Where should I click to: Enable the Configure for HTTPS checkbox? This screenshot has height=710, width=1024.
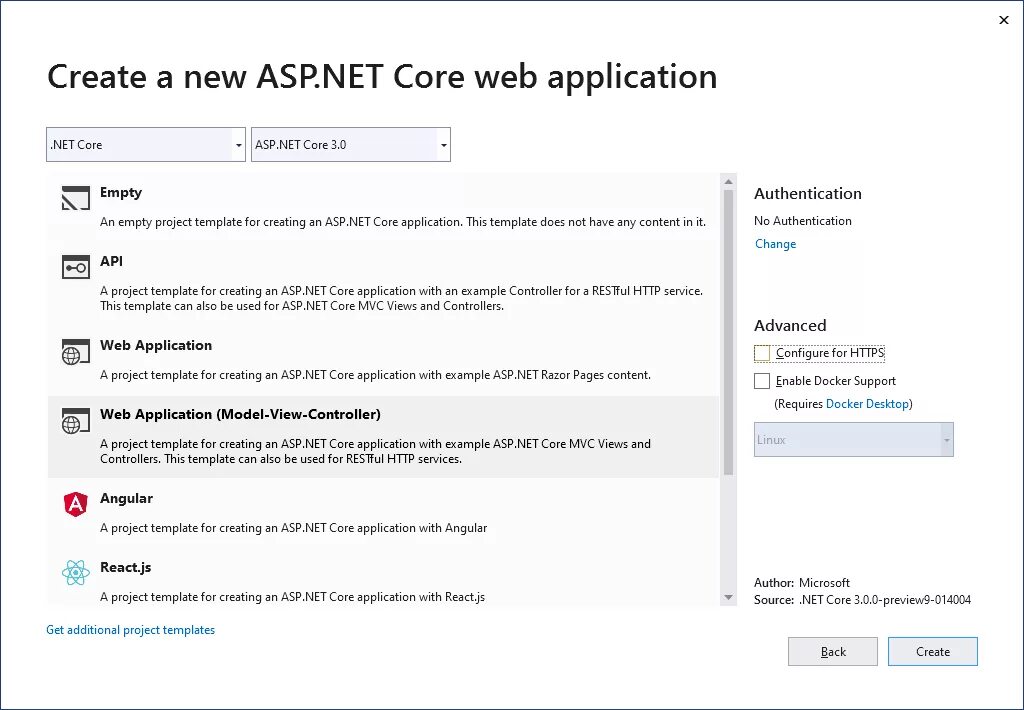coord(763,353)
